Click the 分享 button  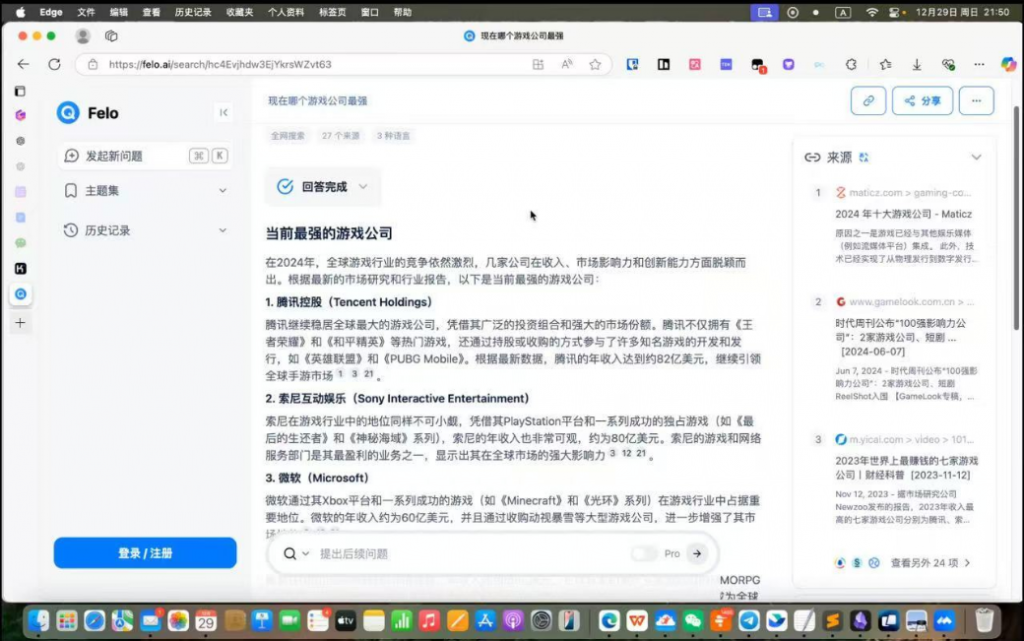pyautogui.click(x=922, y=101)
